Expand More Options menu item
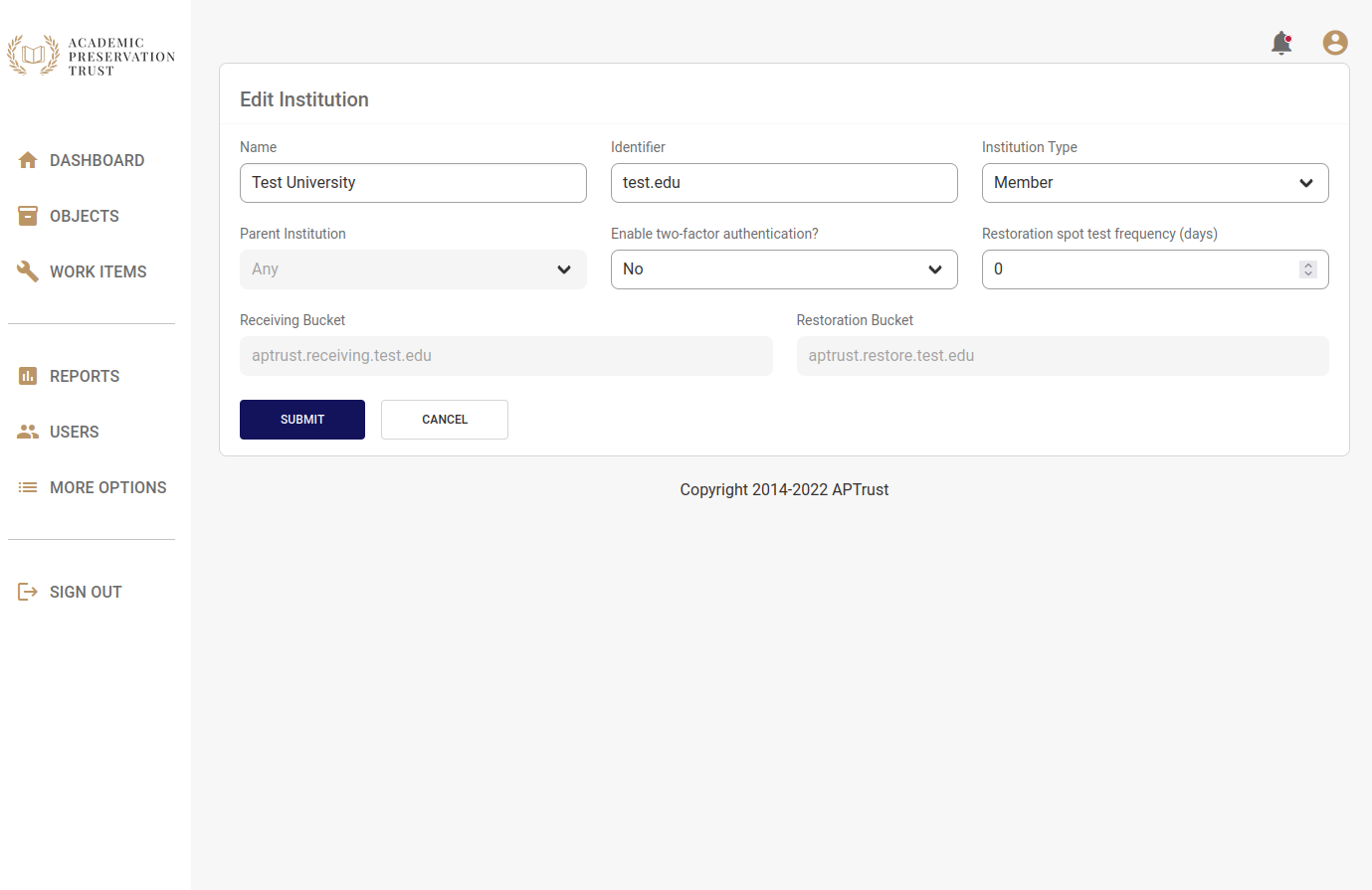 108,487
